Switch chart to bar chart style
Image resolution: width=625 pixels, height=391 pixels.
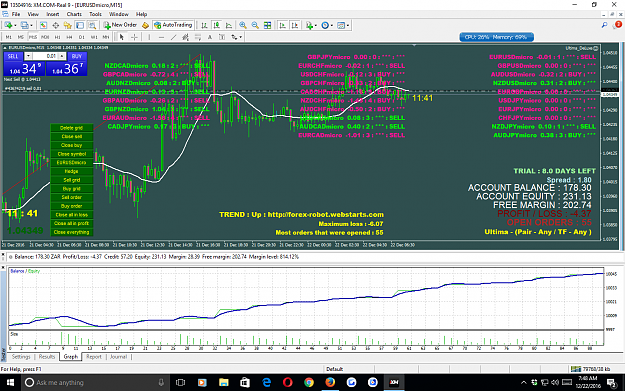point(204,25)
